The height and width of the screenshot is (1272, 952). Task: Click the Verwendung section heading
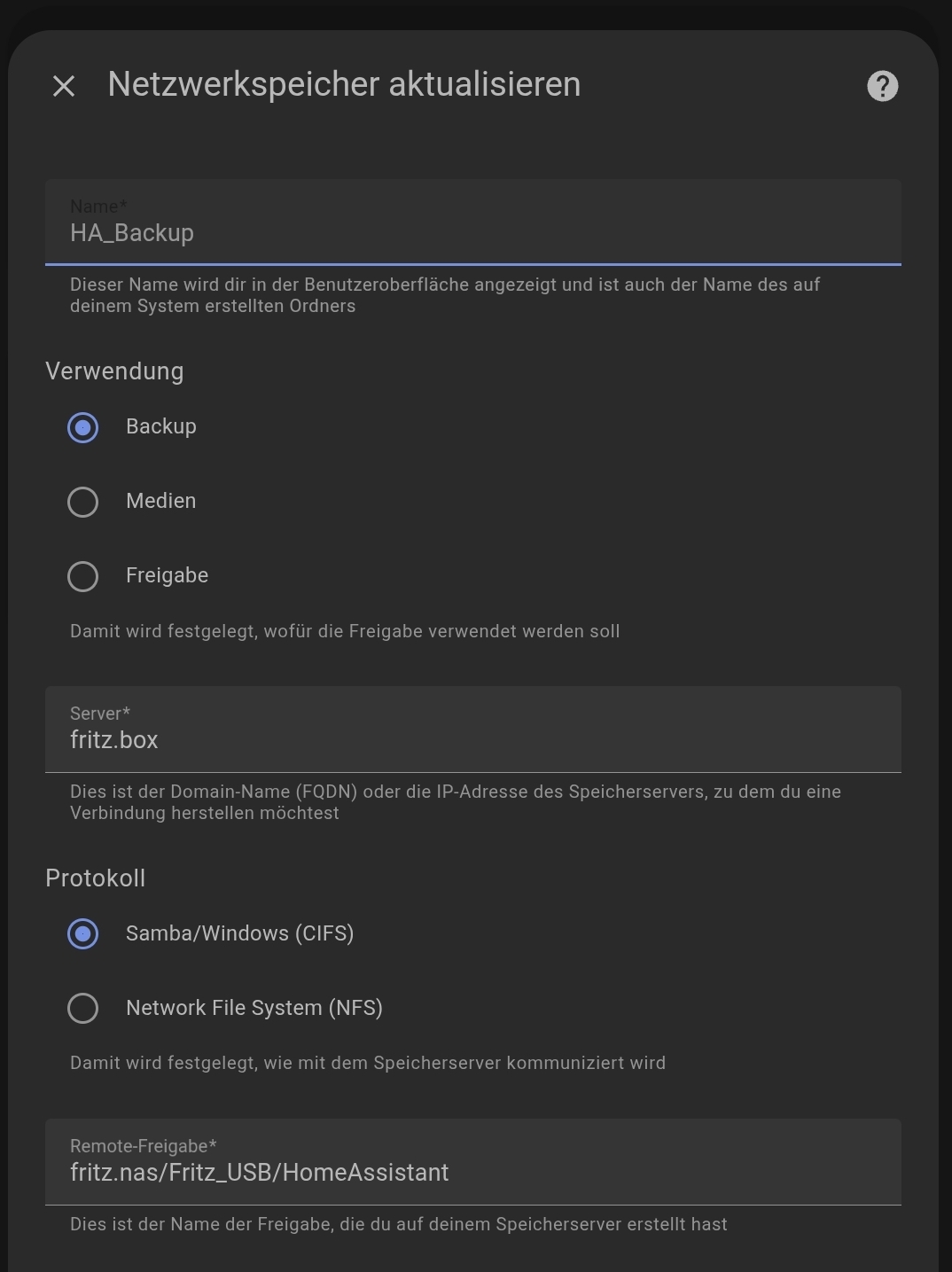[x=114, y=371]
